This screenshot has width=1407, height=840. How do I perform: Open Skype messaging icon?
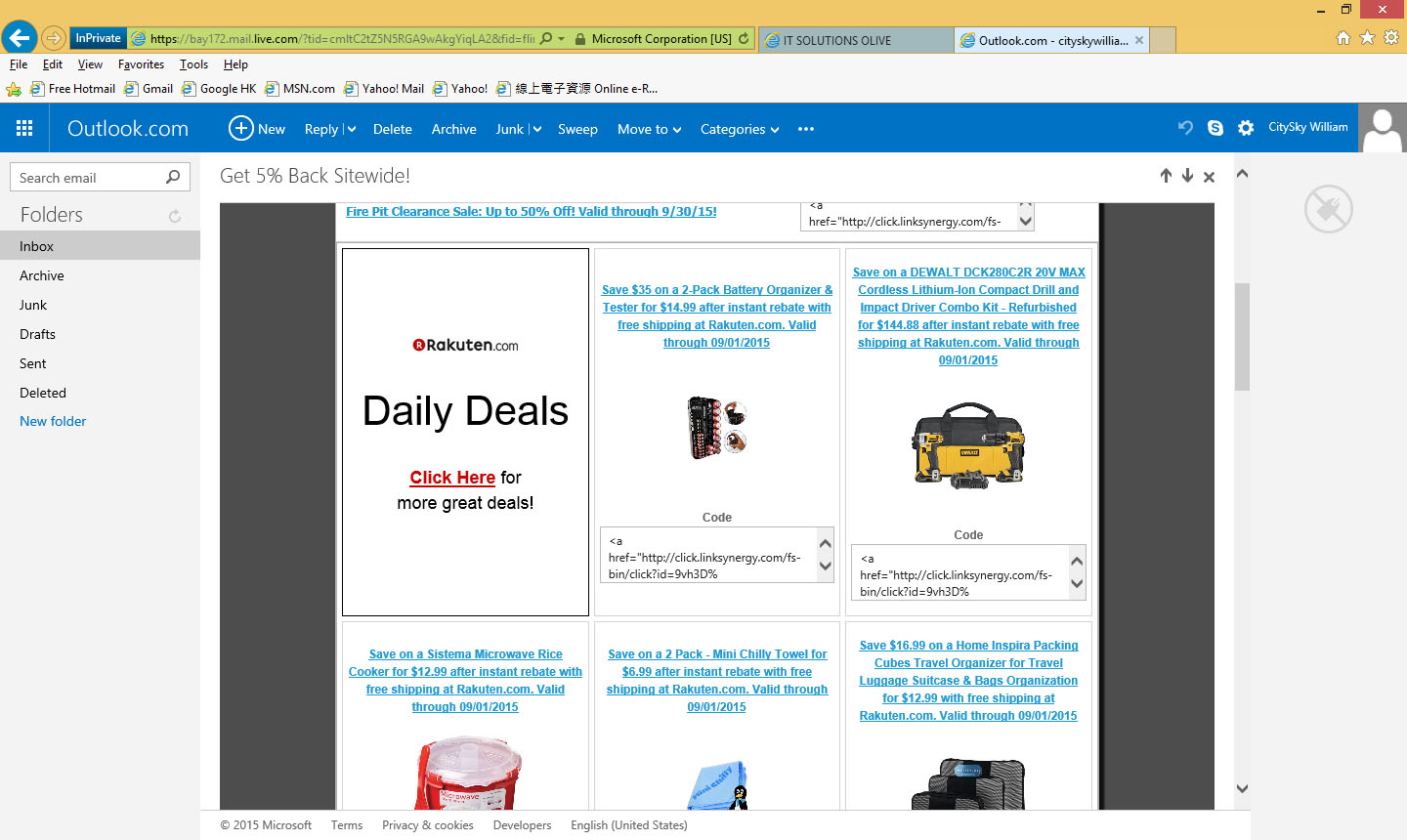(x=1215, y=128)
